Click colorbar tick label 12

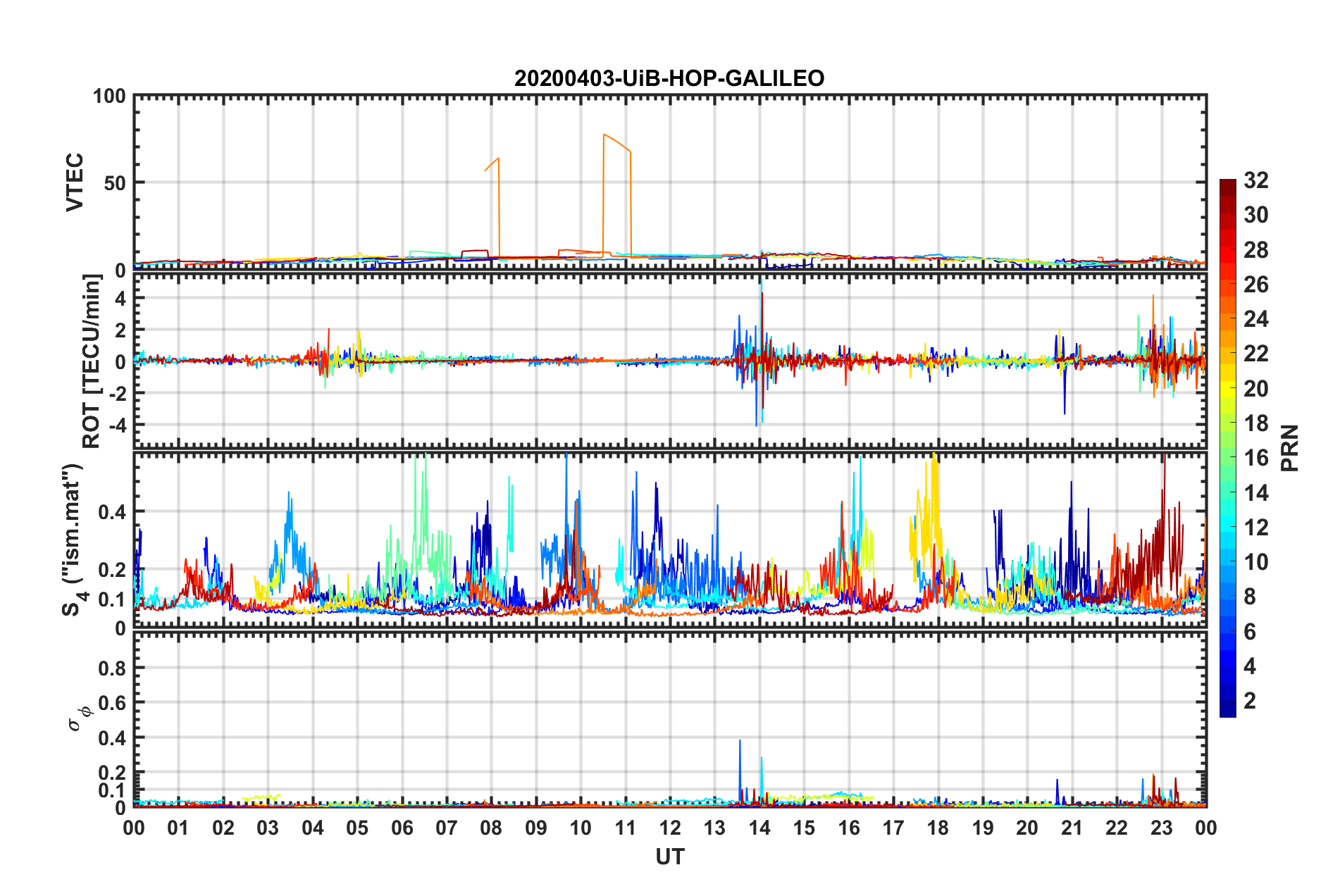pyautogui.click(x=1256, y=528)
